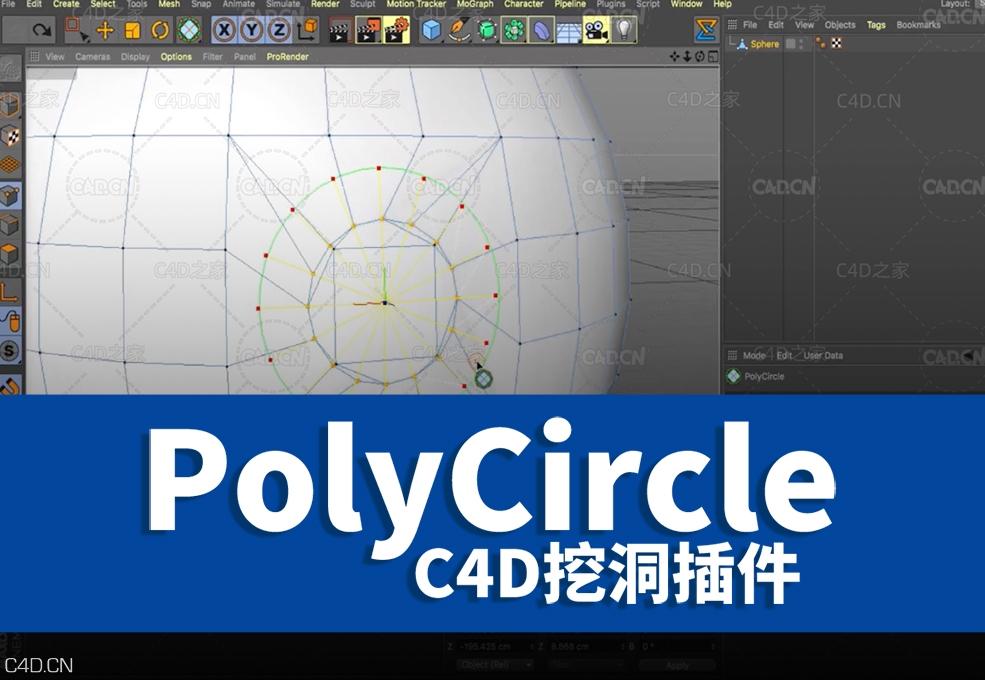Screen dimensions: 985x680
Task: Select the Move tool in the toolbar
Action: tap(107, 31)
